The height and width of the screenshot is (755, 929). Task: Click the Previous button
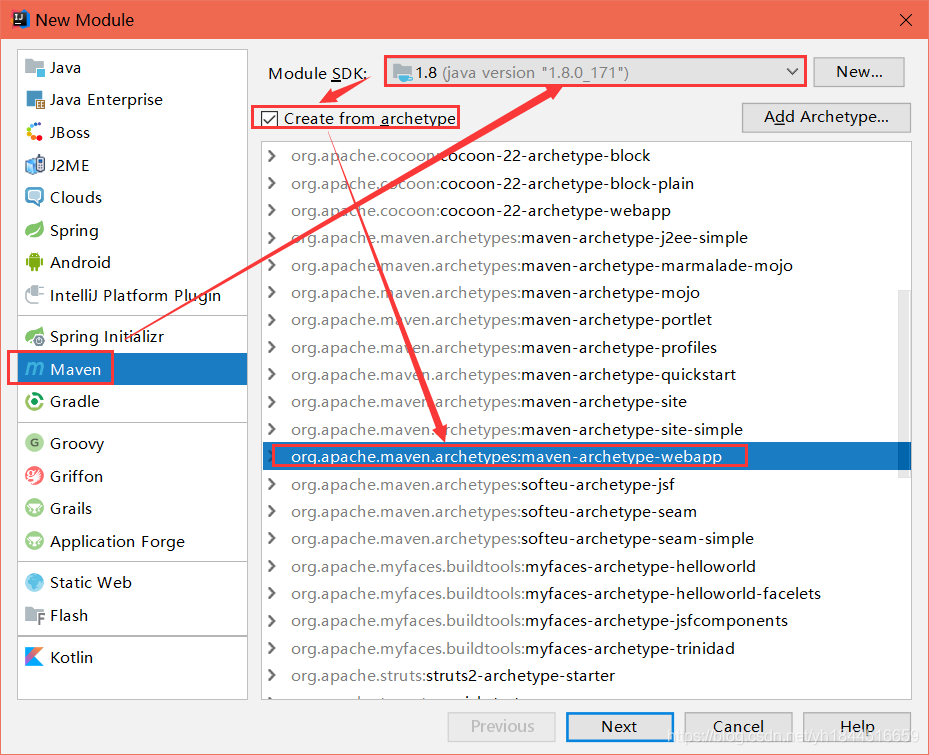(x=502, y=727)
